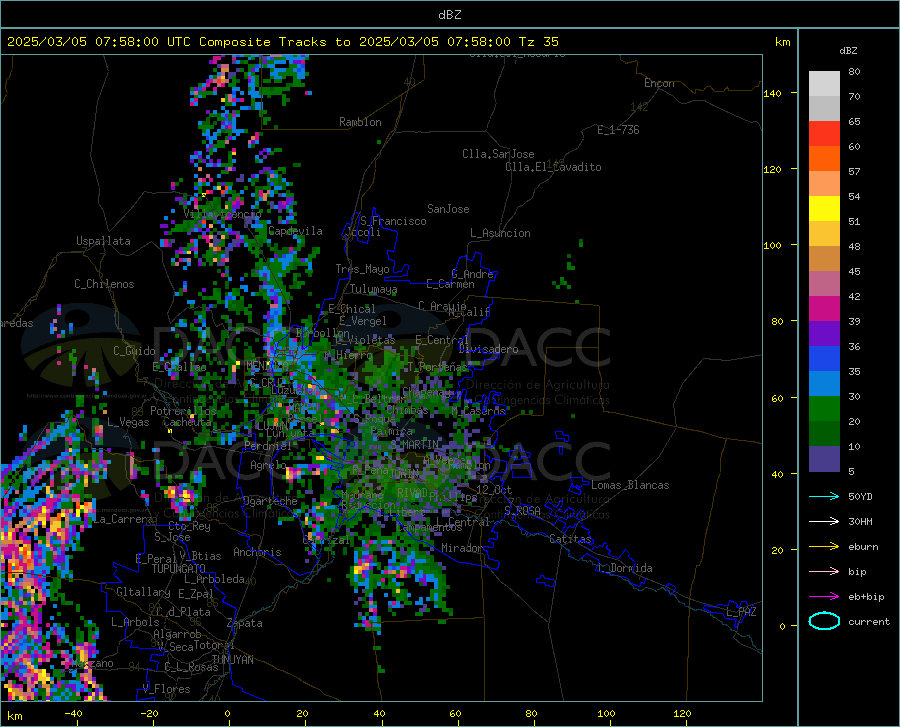Select the red 60–65 dBZ swatch
This screenshot has width=900, height=727.
824,134
